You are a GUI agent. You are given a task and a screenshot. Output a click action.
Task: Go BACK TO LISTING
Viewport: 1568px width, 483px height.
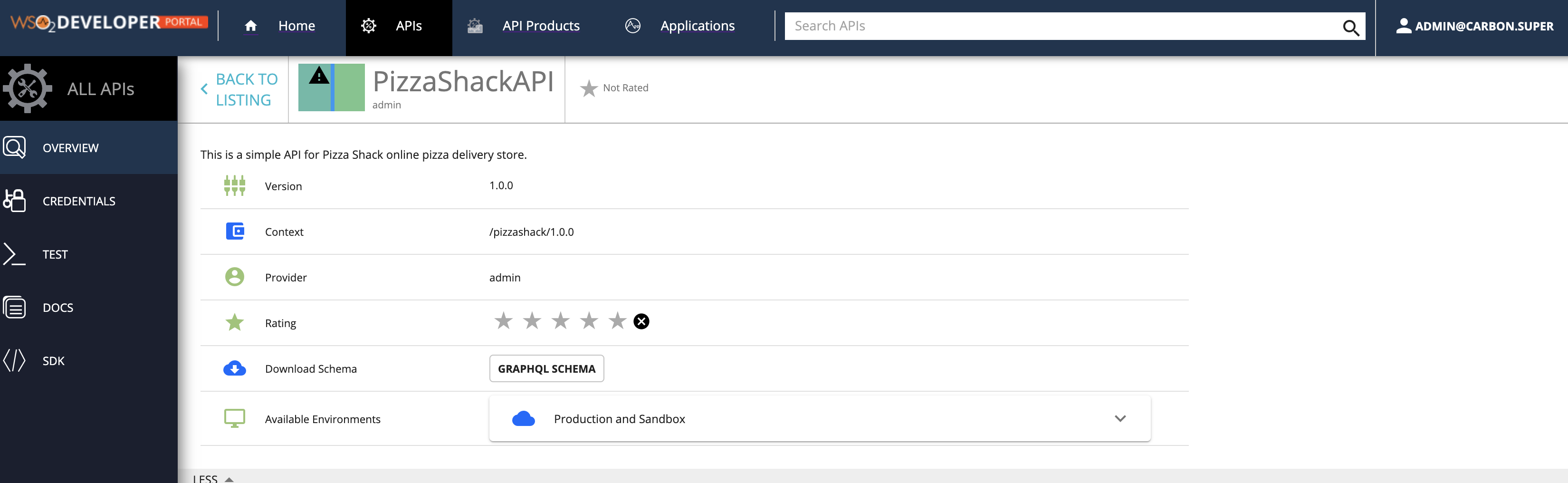pyautogui.click(x=247, y=89)
